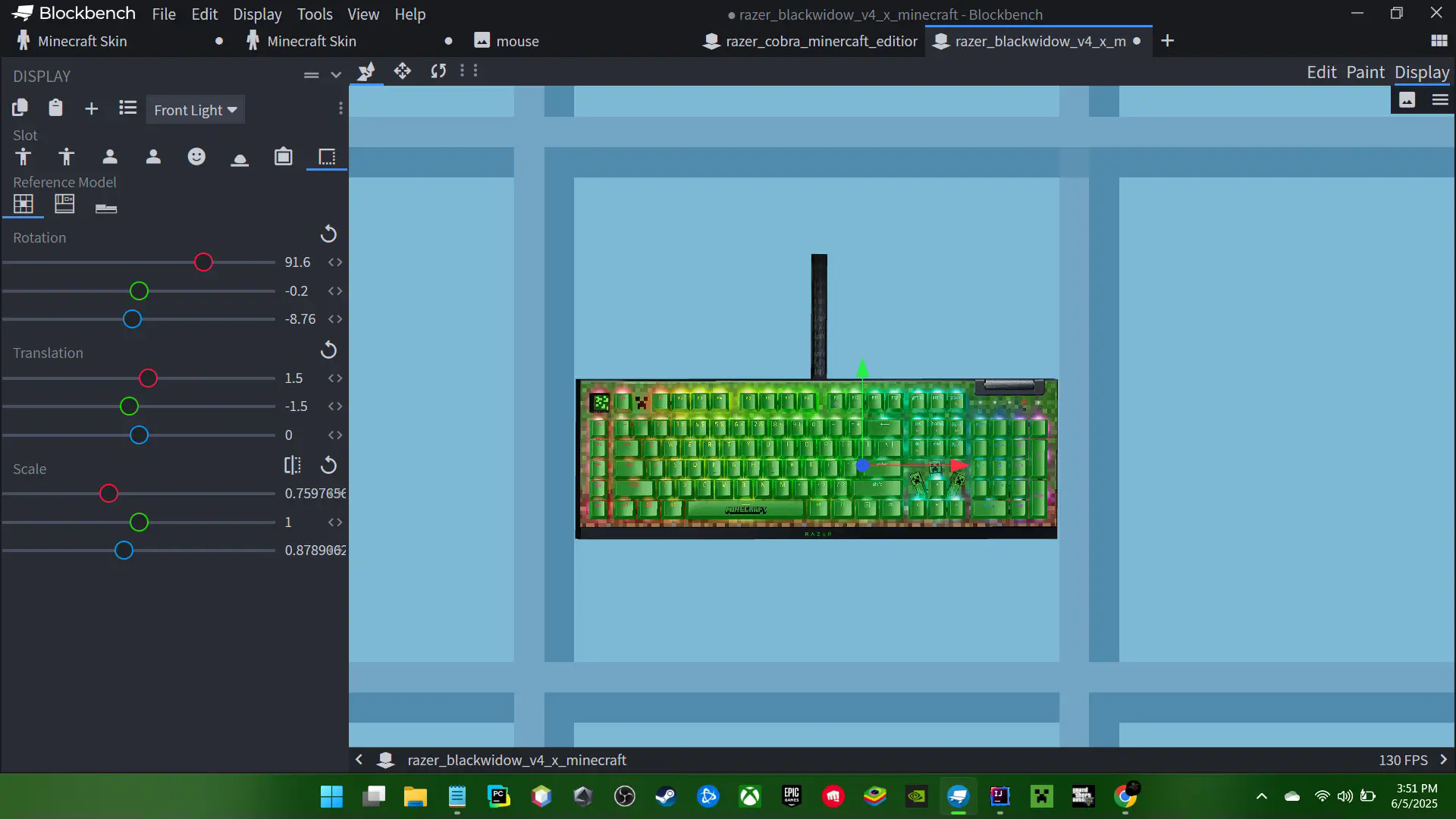Toggle mirror scale option
Image resolution: width=1456 pixels, height=819 pixels.
(293, 466)
